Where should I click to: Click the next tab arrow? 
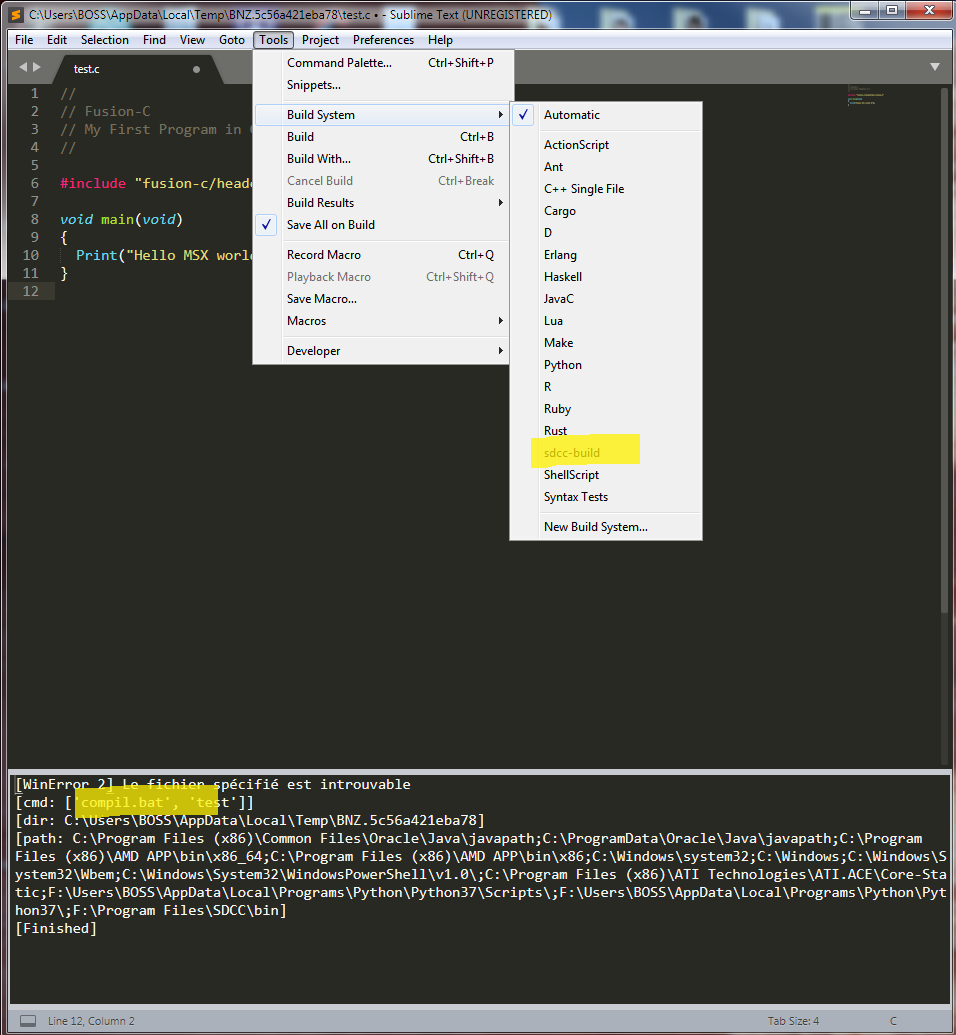click(x=37, y=67)
